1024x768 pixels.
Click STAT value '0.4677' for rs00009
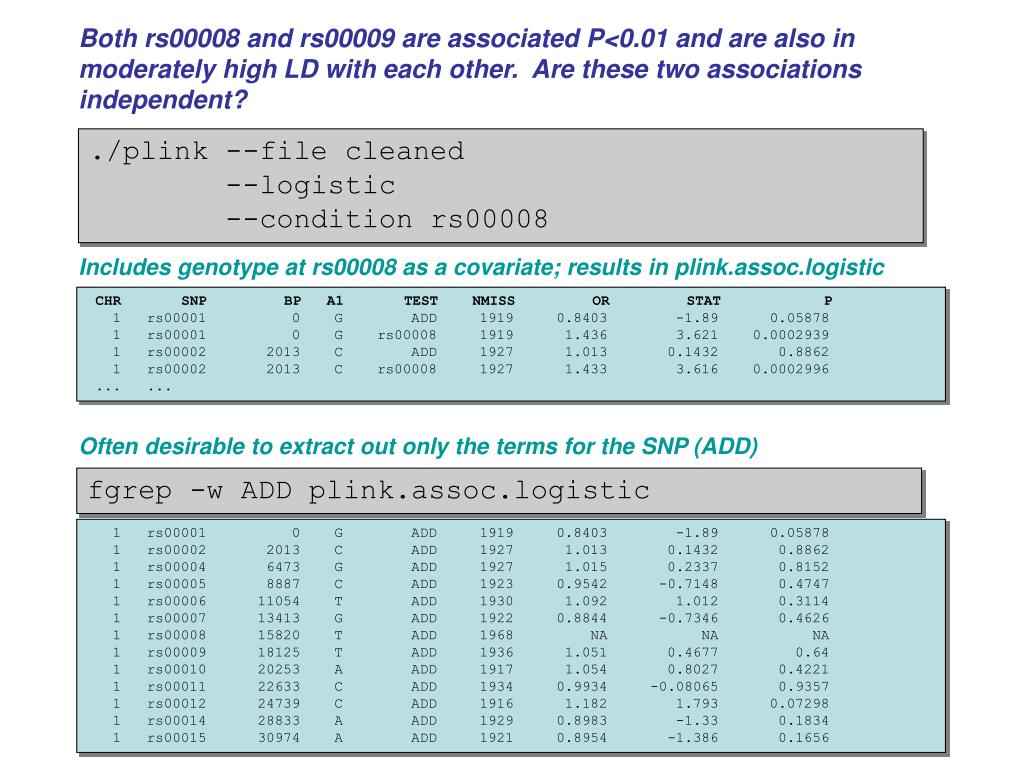click(x=693, y=652)
